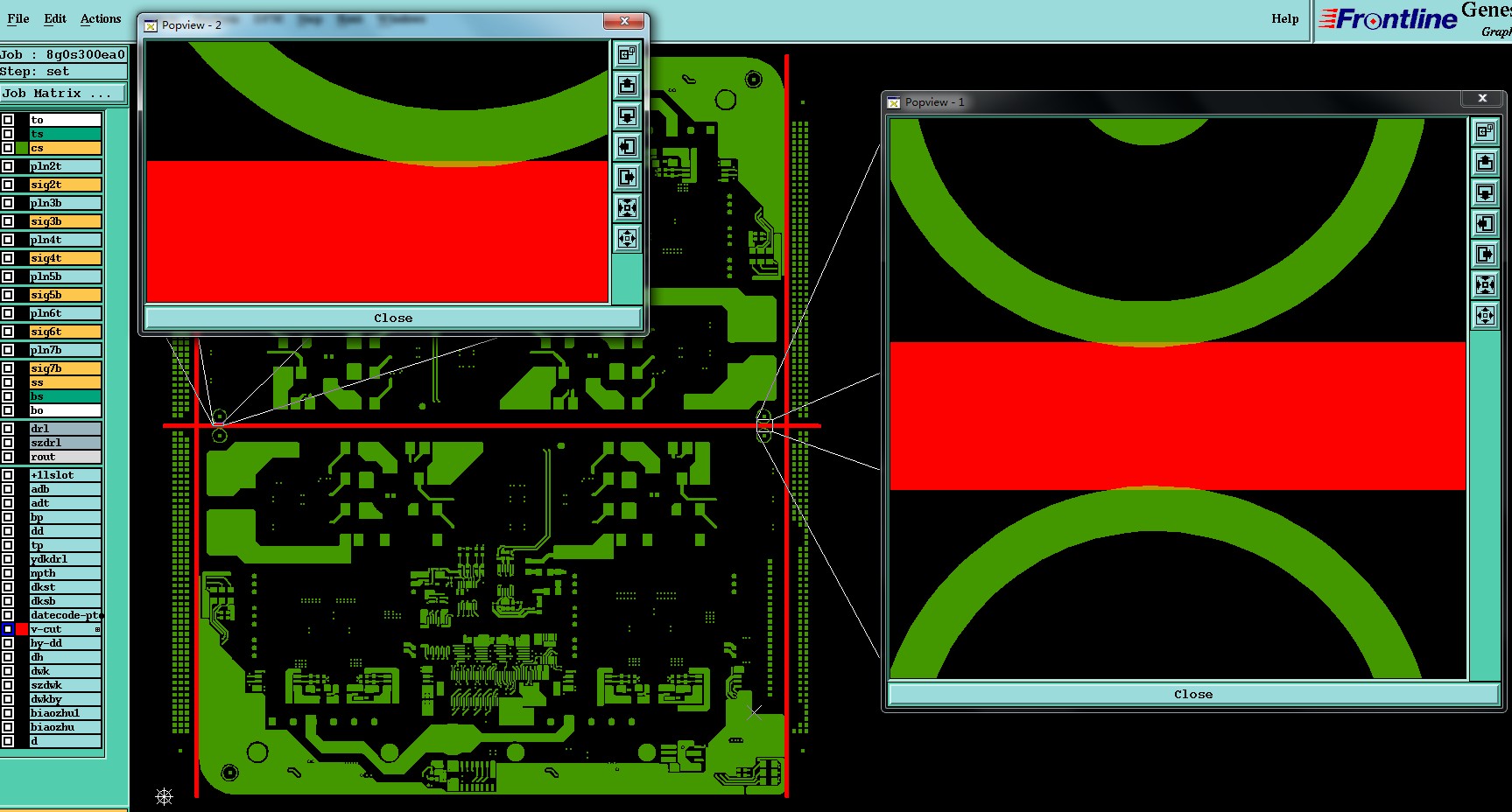The width and height of the screenshot is (1512, 812).
Task: Select layer datecode-pto in layer list
Action: pos(66,615)
